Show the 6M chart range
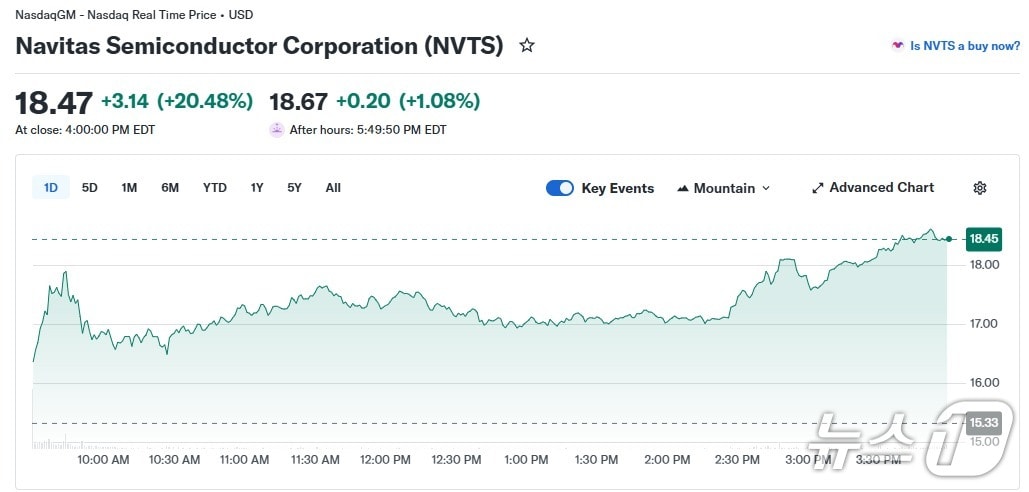 point(170,188)
